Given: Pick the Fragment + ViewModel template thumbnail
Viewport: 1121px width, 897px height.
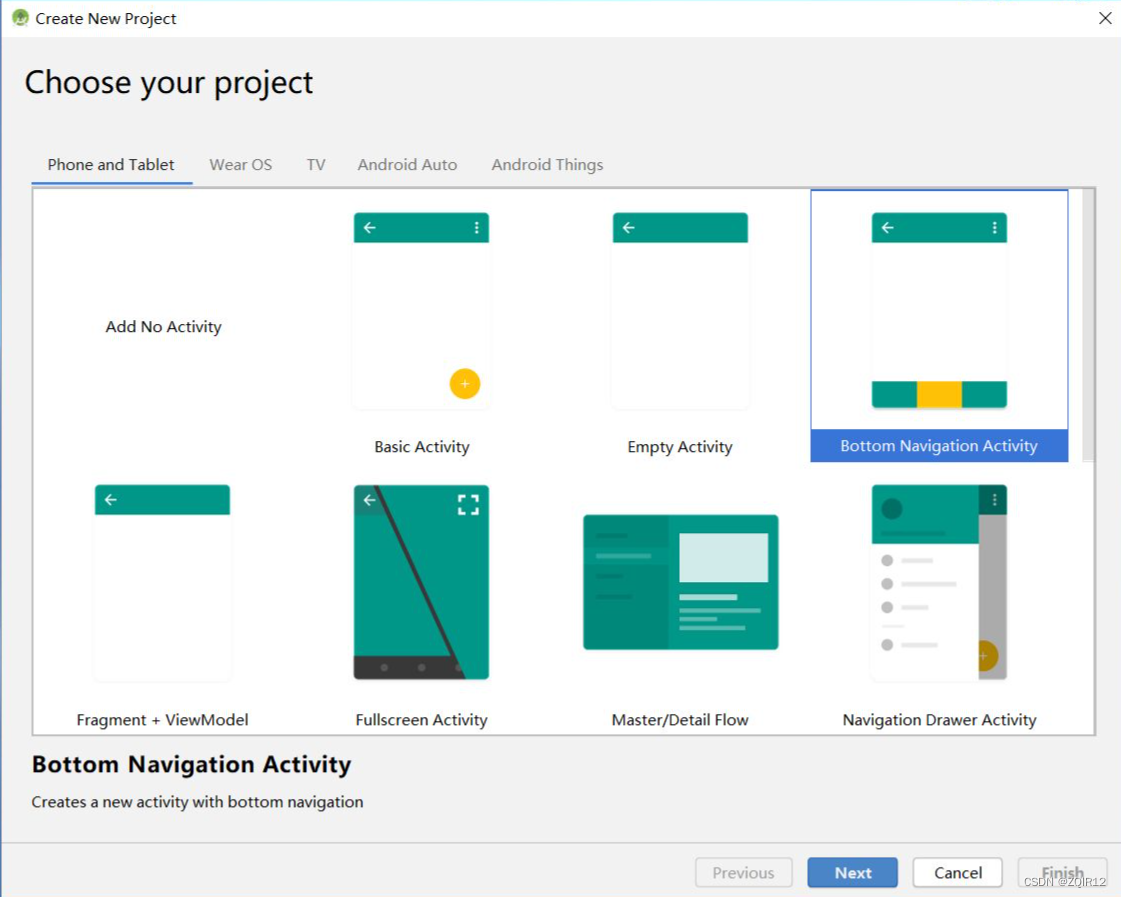Looking at the screenshot, I should (x=162, y=583).
